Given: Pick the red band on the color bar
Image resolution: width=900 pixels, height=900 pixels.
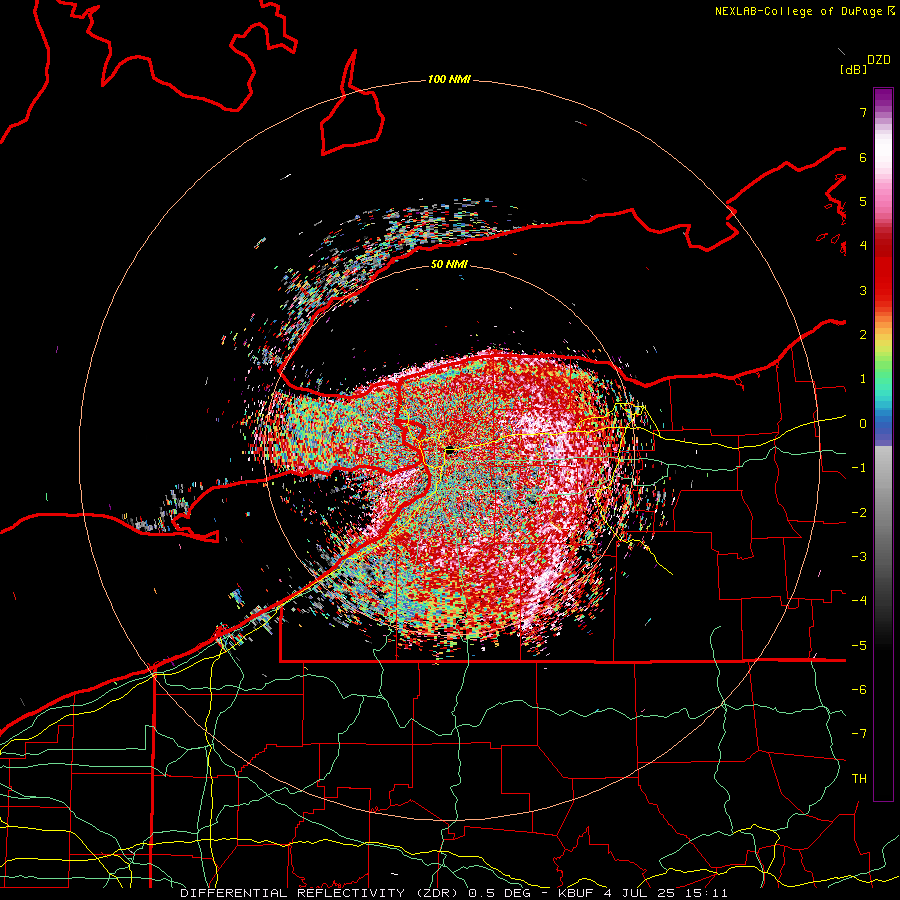Looking at the screenshot, I should click(x=883, y=278).
